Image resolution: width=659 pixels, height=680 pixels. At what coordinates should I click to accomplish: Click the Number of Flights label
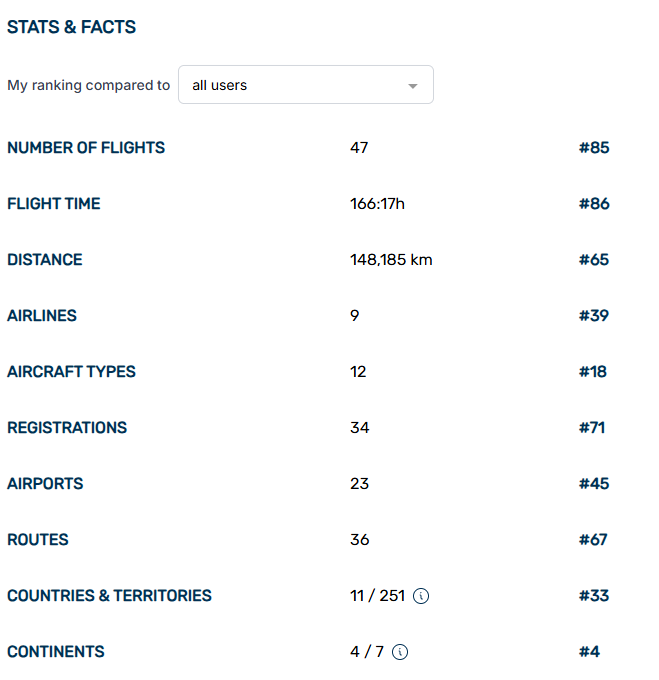86,148
